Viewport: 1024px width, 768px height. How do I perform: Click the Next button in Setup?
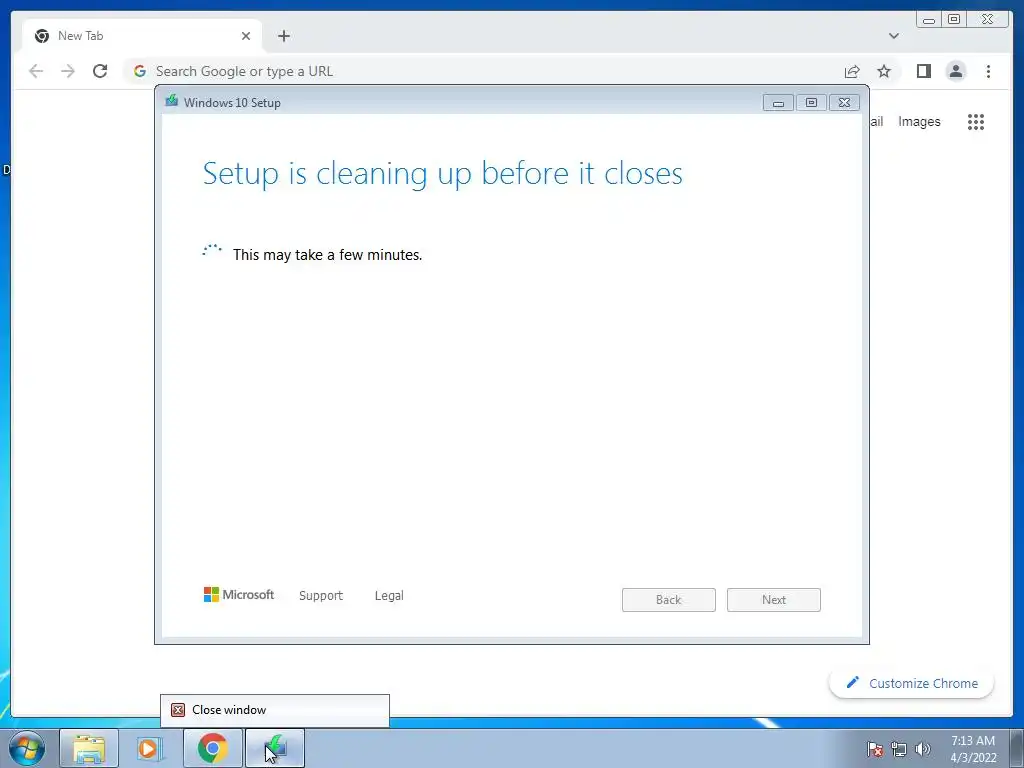pos(774,600)
